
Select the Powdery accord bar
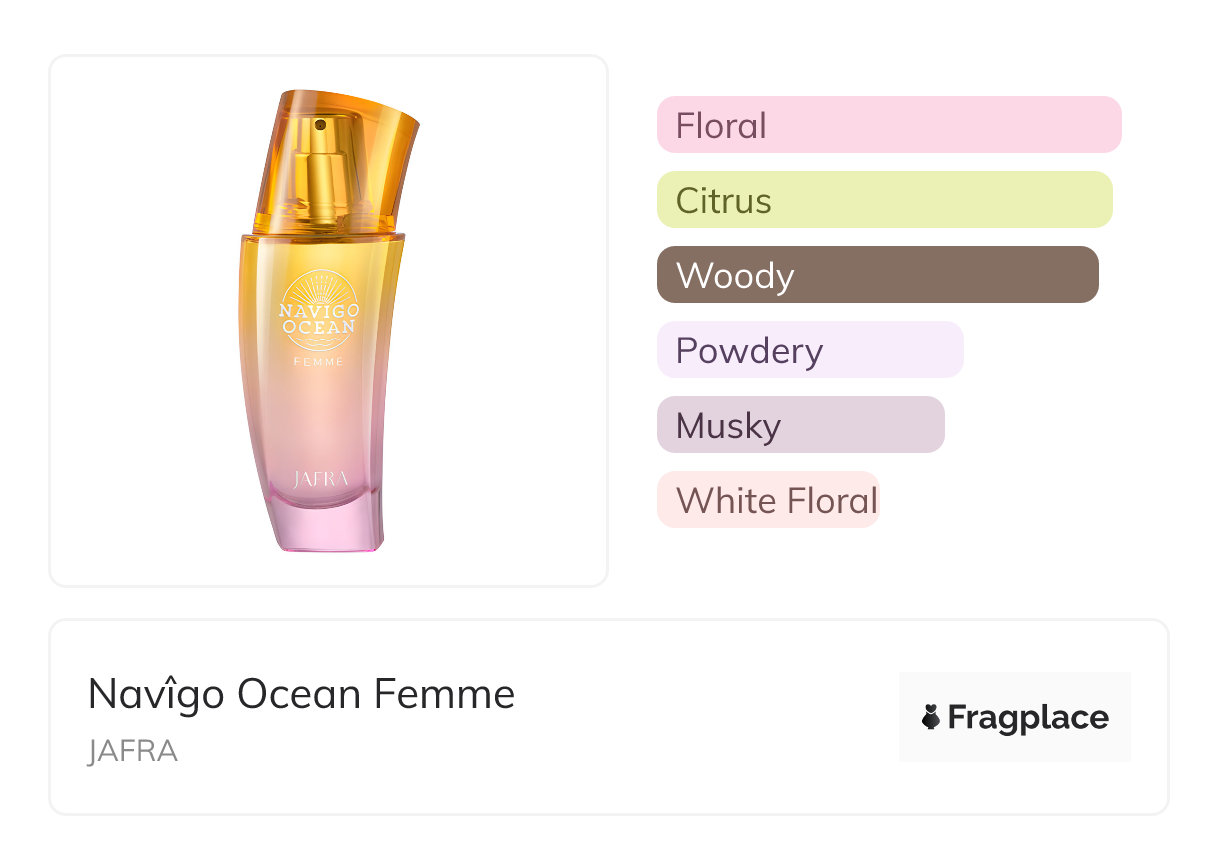coord(809,350)
